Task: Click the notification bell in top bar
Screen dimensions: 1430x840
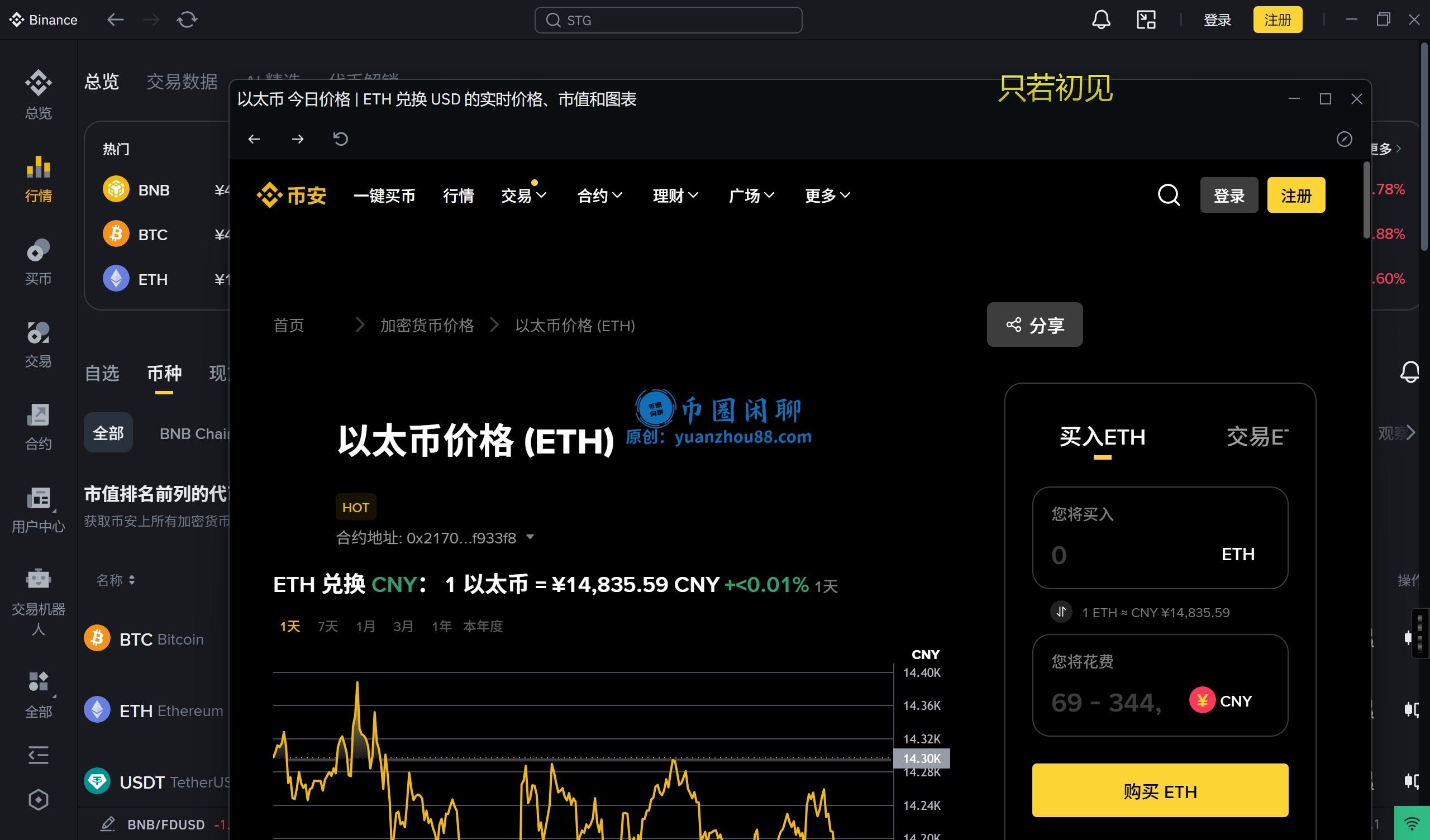Action: tap(1100, 20)
